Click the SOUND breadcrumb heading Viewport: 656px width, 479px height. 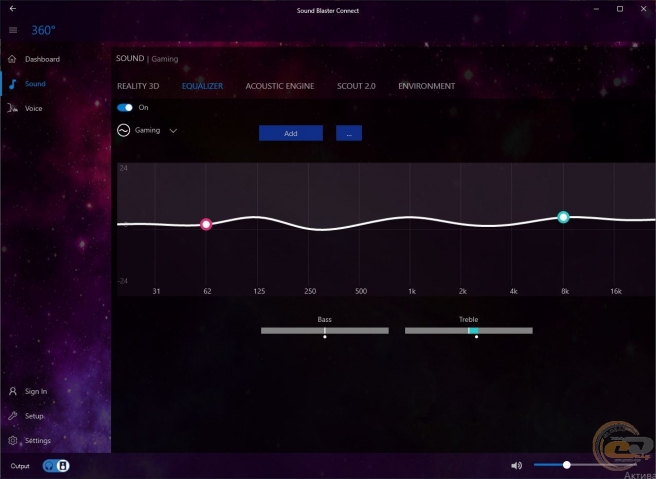130,59
